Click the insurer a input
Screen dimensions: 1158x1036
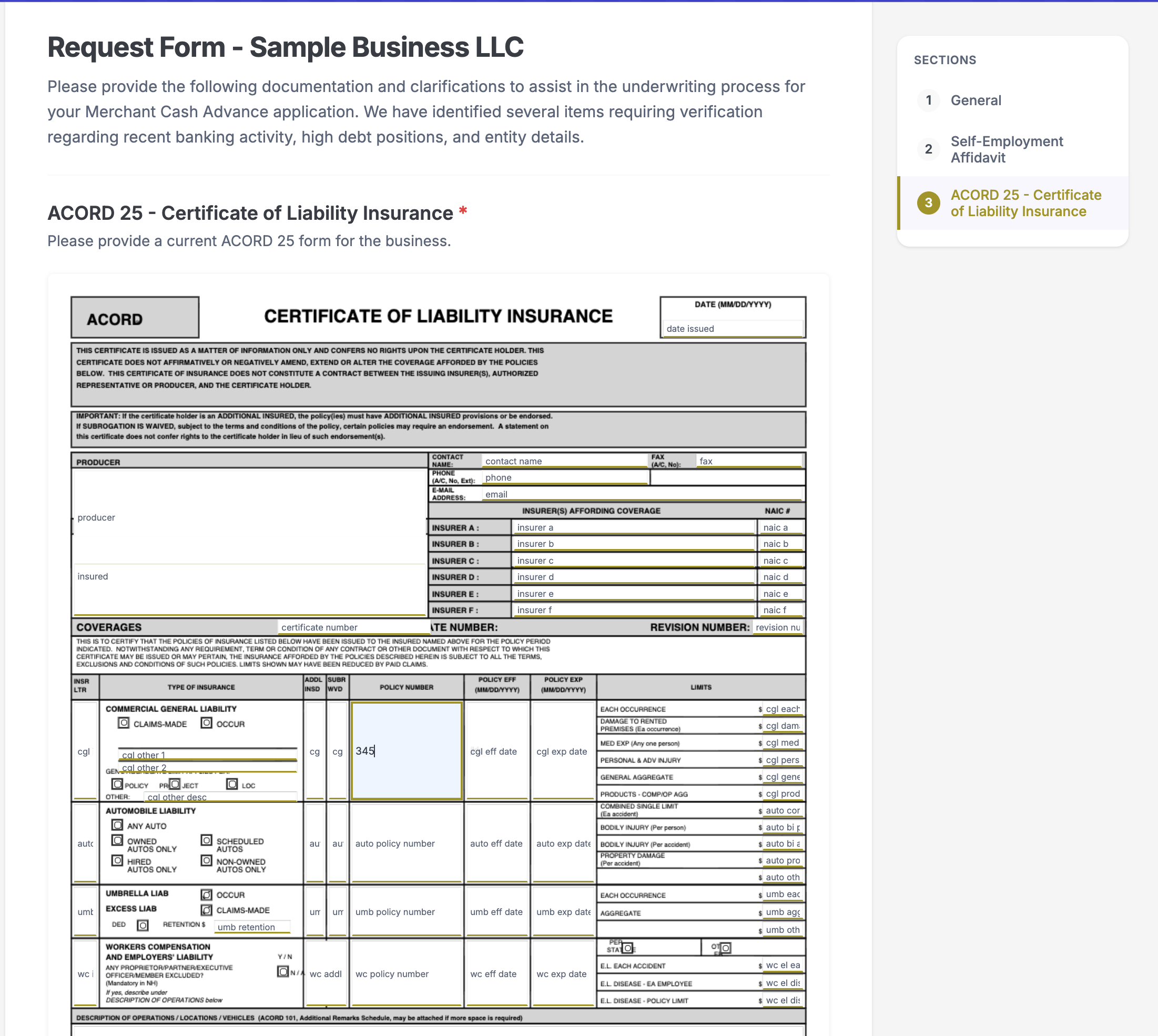point(633,527)
